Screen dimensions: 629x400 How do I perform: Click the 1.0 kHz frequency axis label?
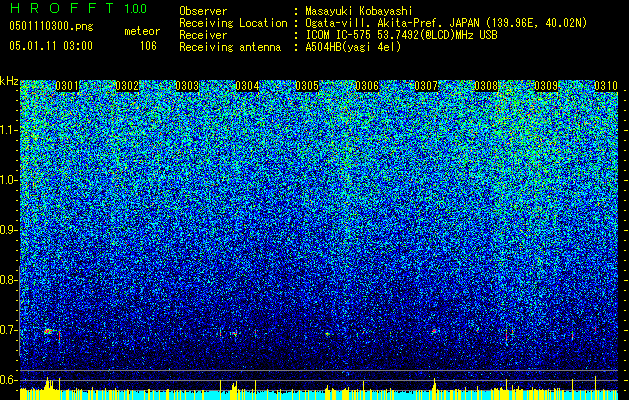tap(9, 180)
